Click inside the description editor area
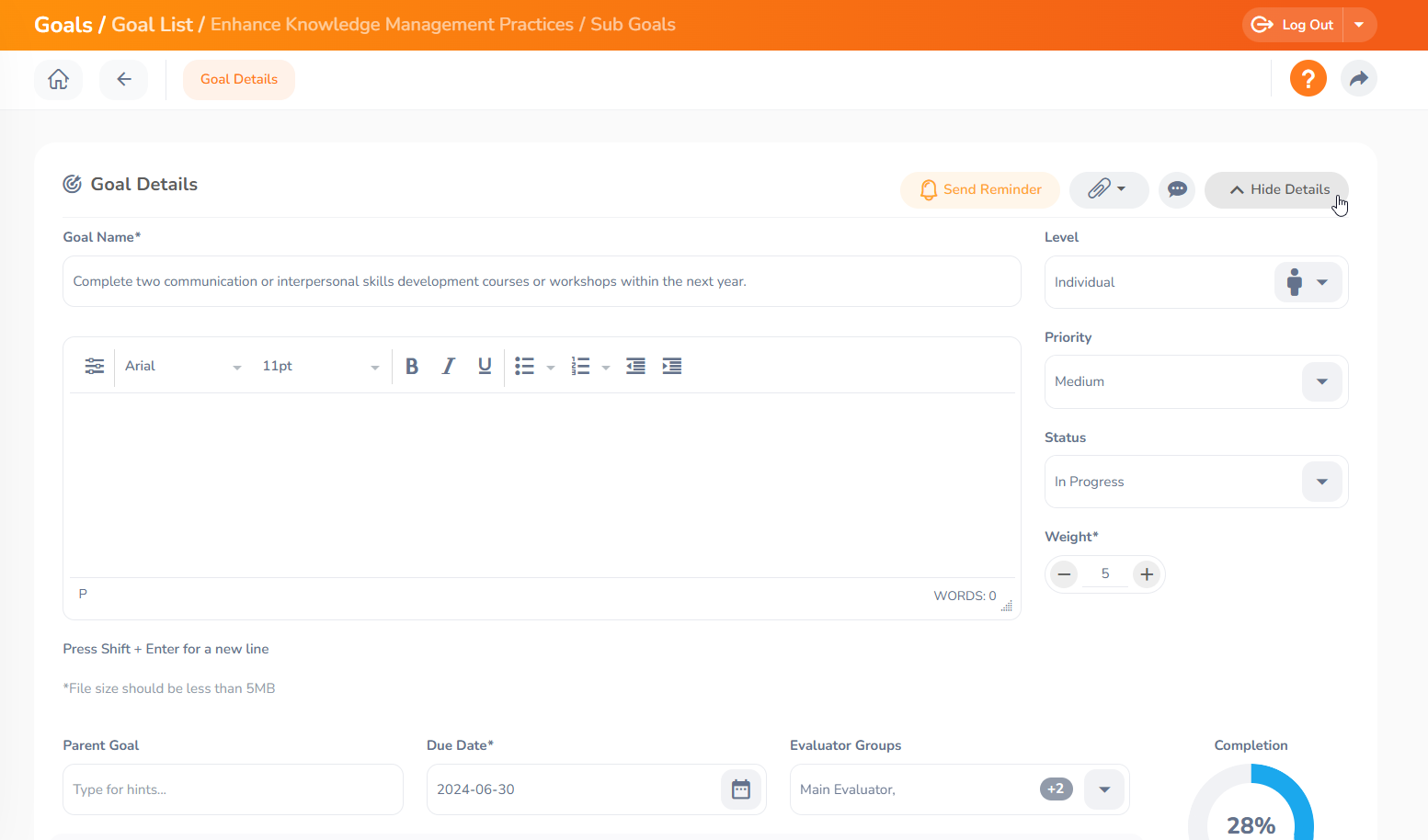This screenshot has height=840, width=1428. pos(542,485)
